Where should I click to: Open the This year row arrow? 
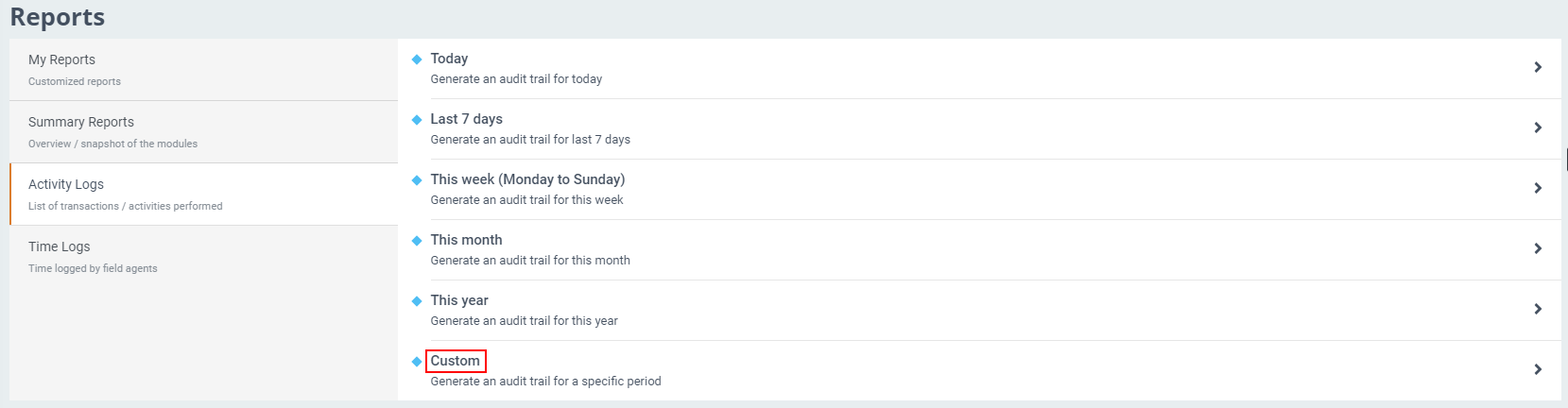(1538, 309)
